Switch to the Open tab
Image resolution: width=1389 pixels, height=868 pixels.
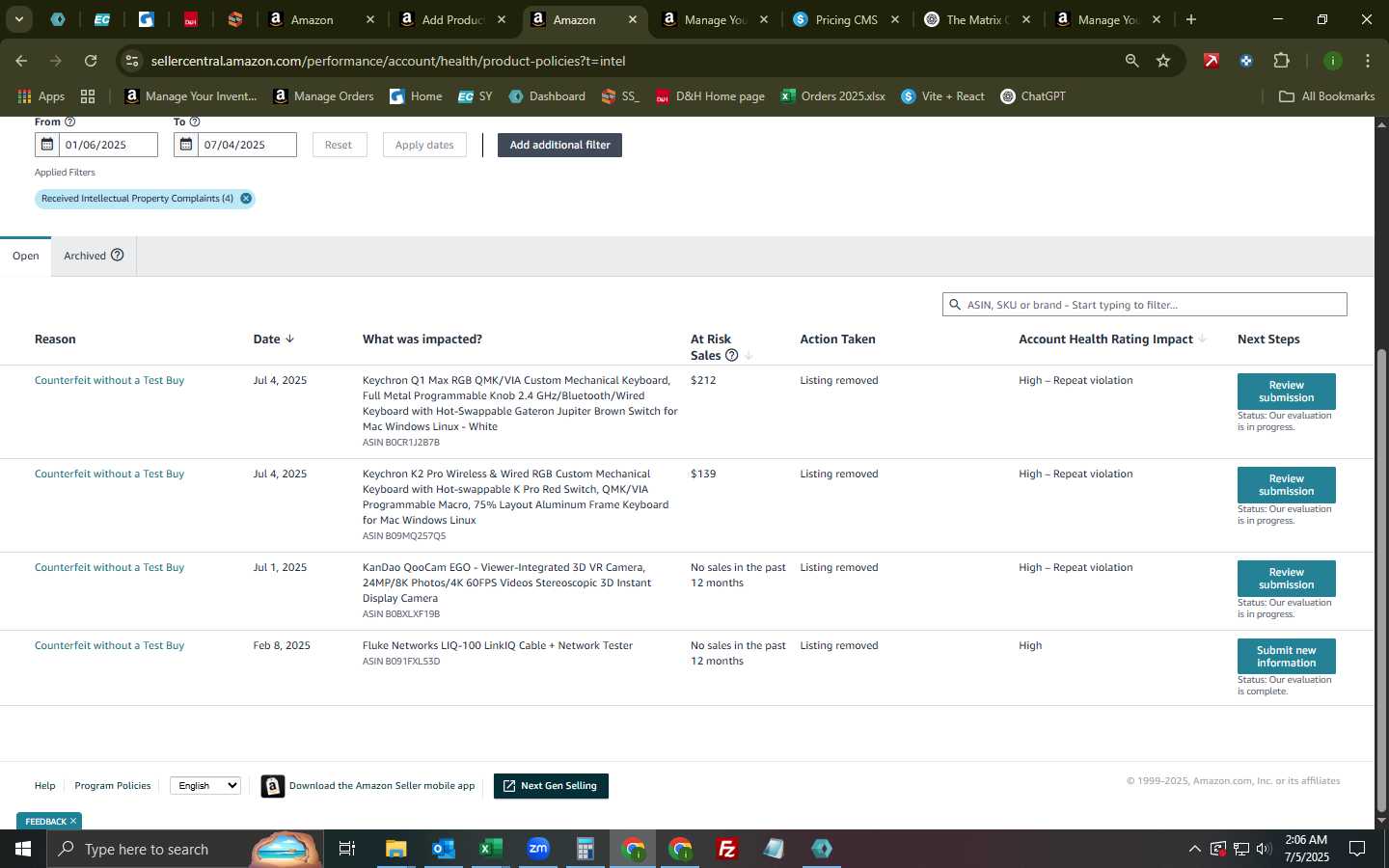coord(26,256)
